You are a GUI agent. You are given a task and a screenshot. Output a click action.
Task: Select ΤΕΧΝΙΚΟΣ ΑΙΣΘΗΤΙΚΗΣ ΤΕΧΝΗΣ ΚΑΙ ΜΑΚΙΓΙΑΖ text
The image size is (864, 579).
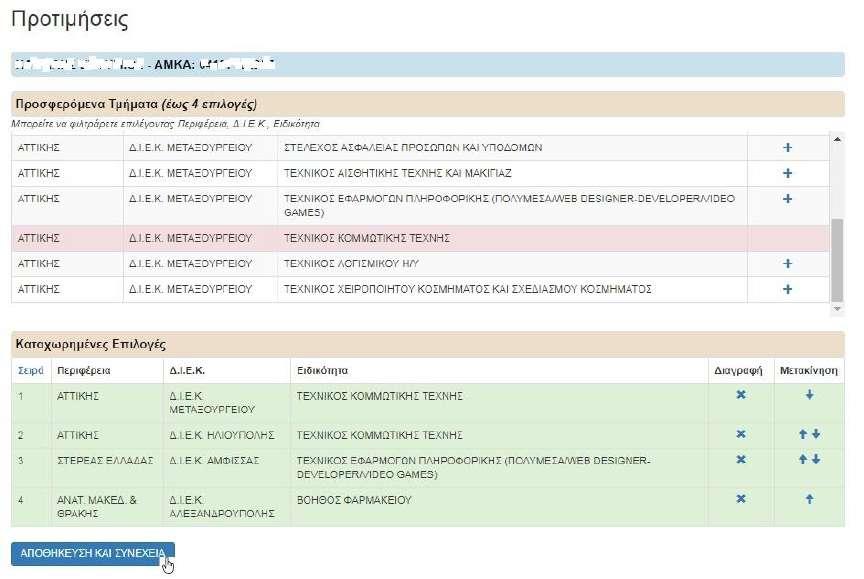pos(397,173)
